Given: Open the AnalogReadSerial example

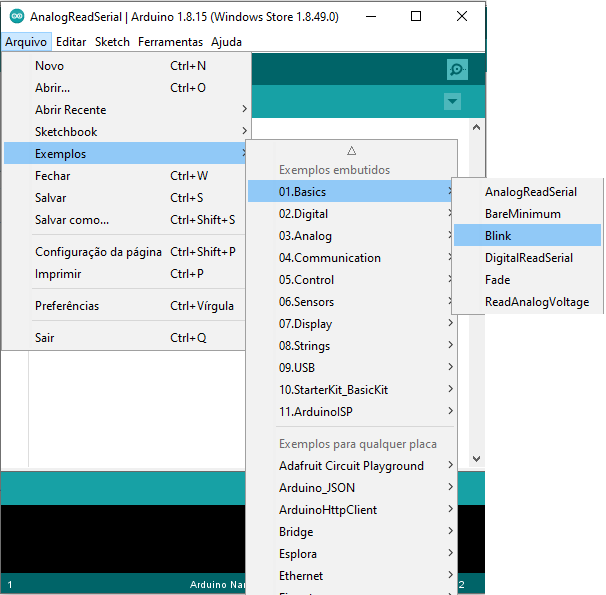Looking at the screenshot, I should (x=528, y=192).
